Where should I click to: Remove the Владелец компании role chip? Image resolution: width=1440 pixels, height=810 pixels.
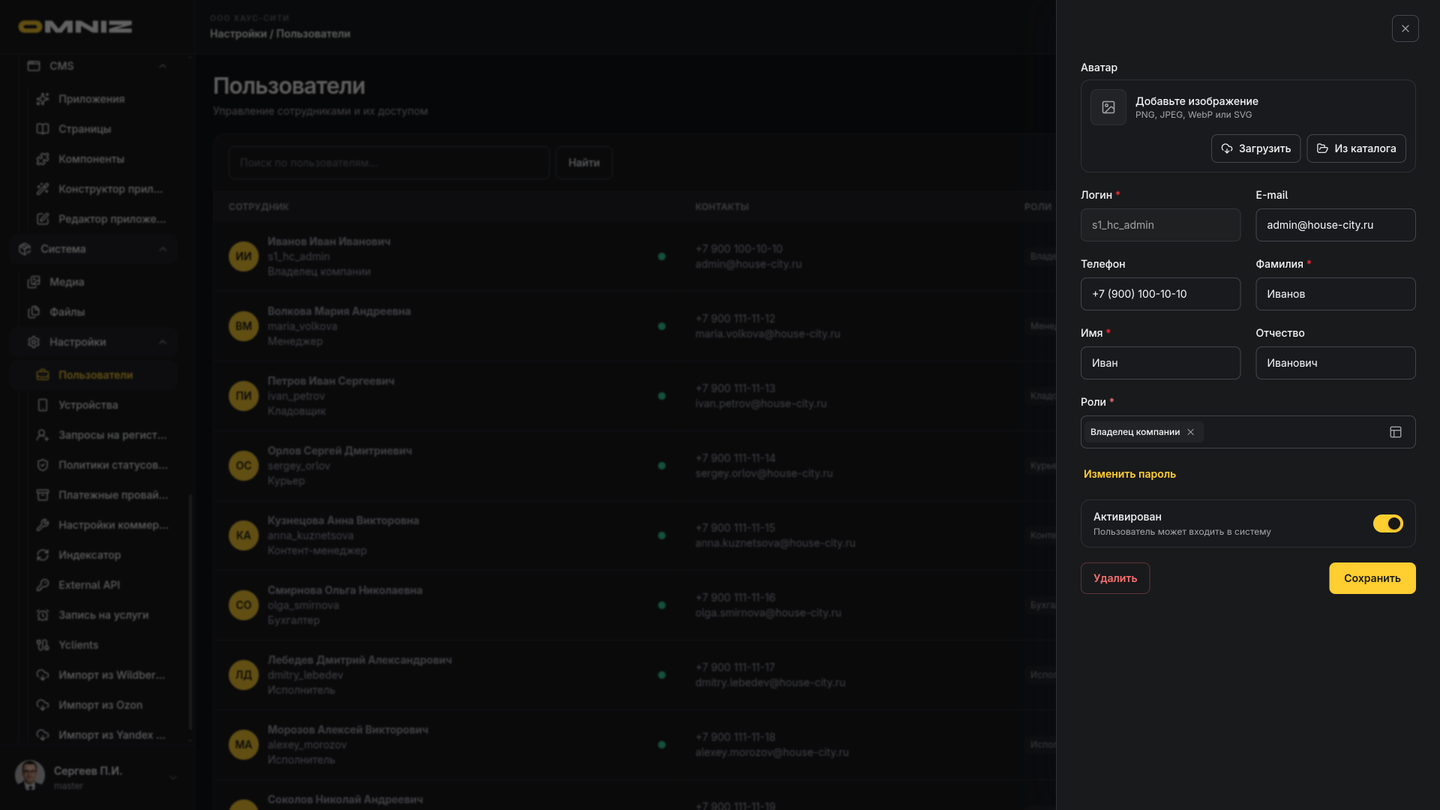[1190, 432]
